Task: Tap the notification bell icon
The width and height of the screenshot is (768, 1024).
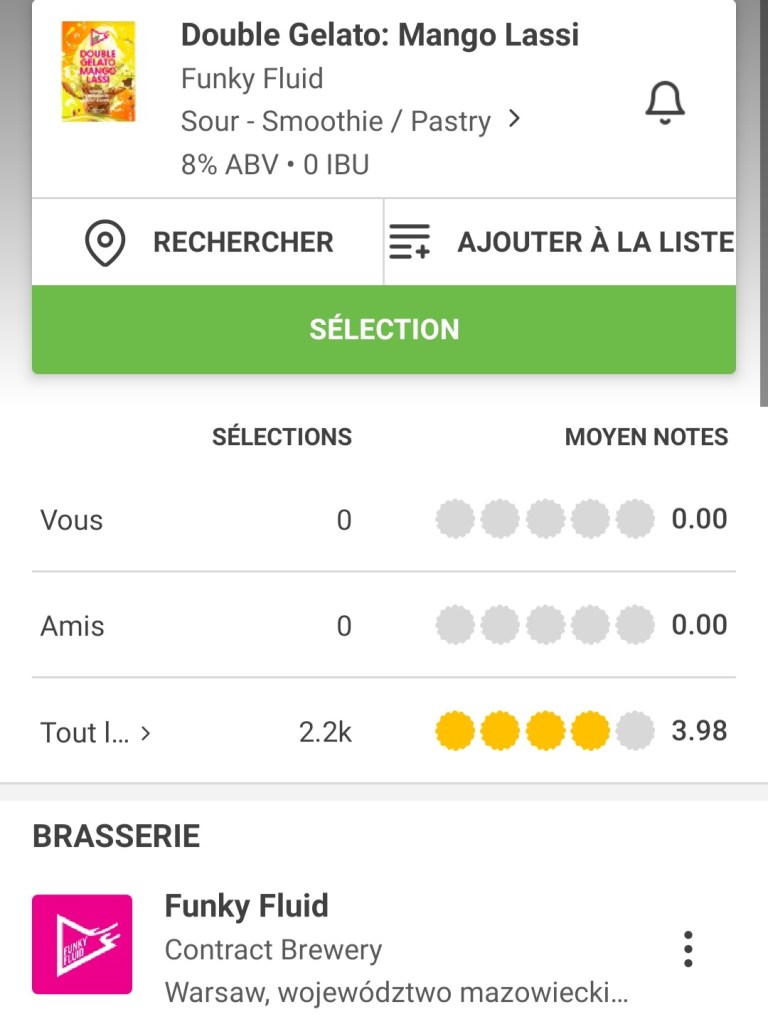Action: tap(665, 101)
